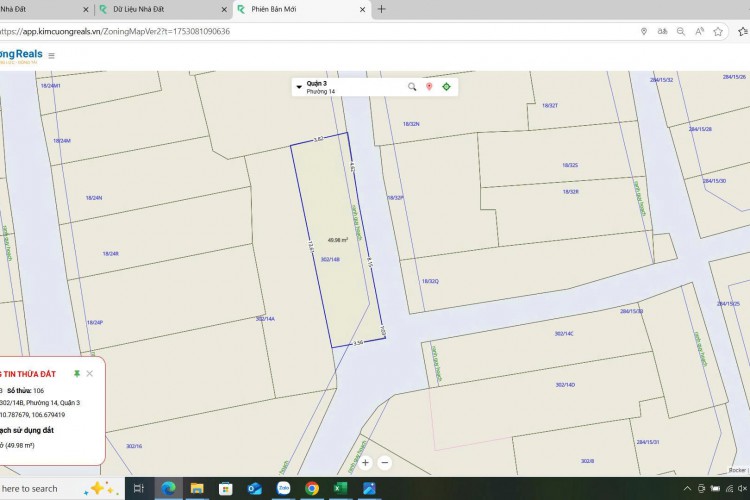Click the red location pin icon
This screenshot has width=750, height=500.
pyautogui.click(x=429, y=87)
